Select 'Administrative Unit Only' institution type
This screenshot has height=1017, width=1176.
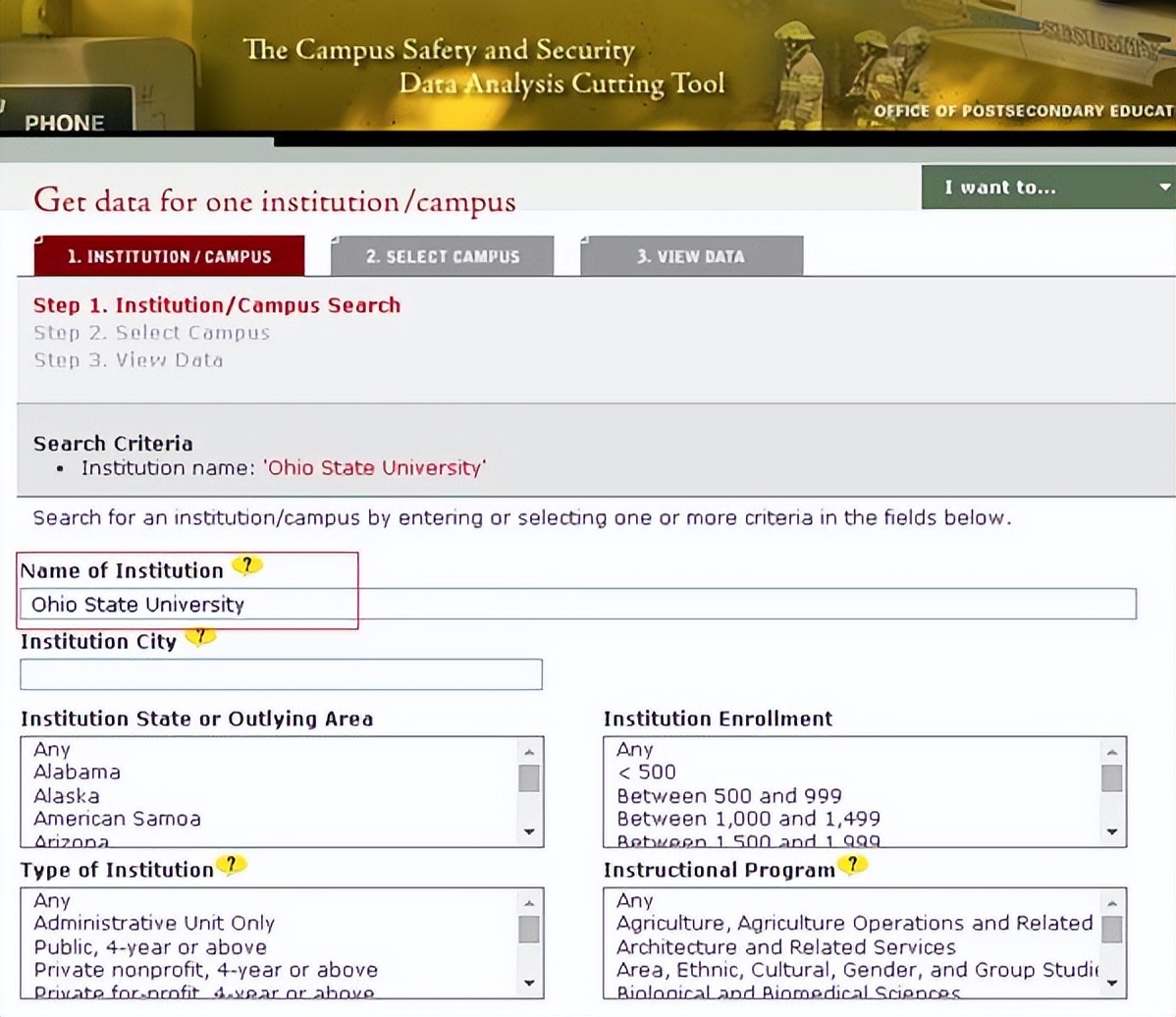(154, 923)
